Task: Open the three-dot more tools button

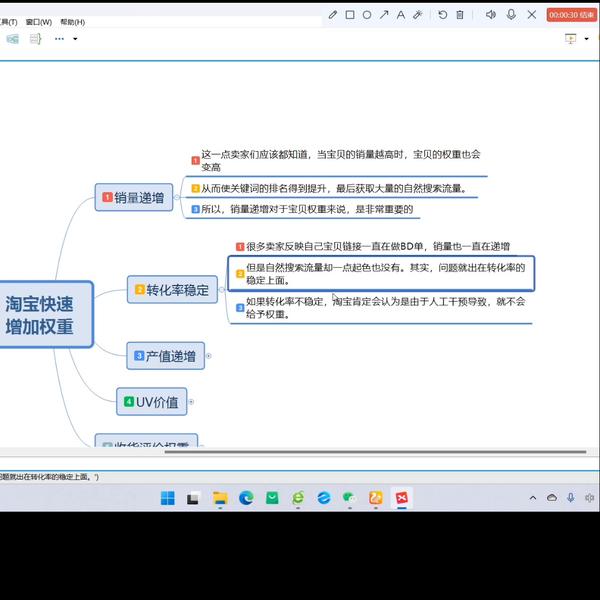Action: 59,39
